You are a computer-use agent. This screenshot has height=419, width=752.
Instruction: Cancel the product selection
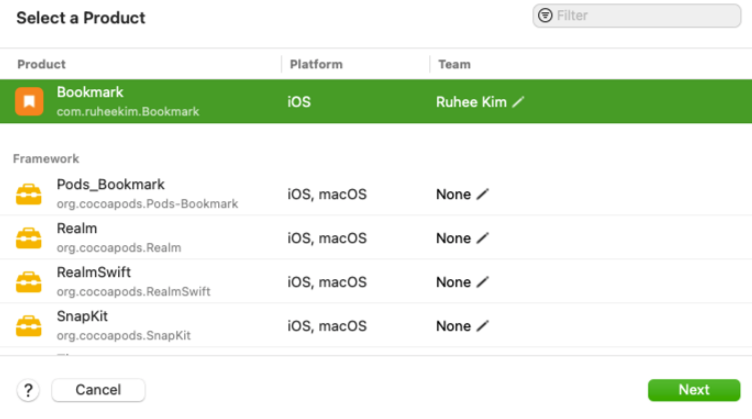[98, 390]
